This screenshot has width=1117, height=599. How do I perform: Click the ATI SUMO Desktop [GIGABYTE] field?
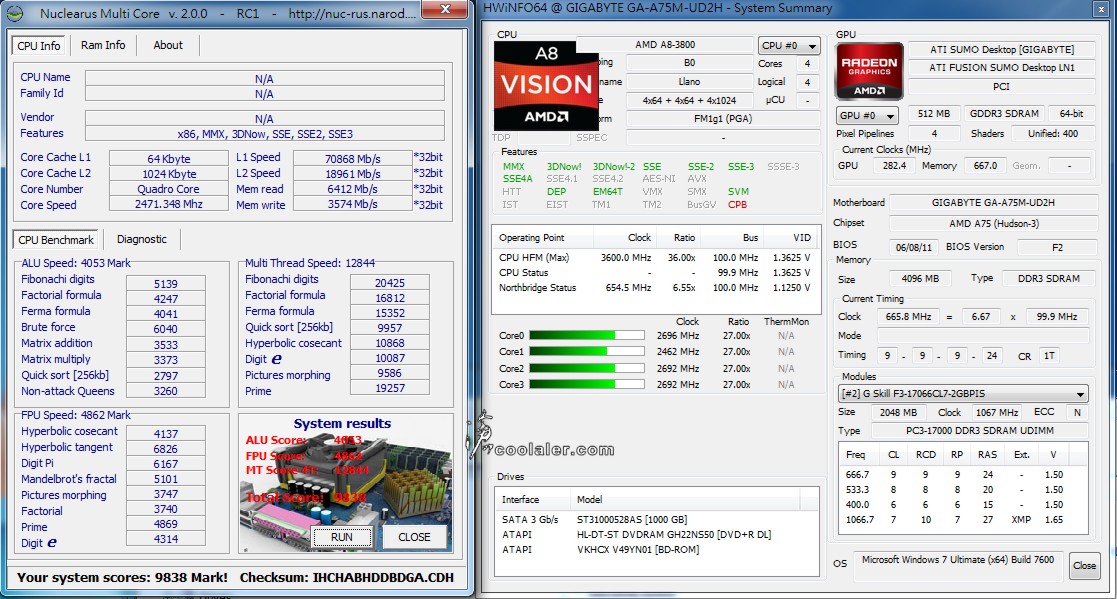click(1002, 49)
